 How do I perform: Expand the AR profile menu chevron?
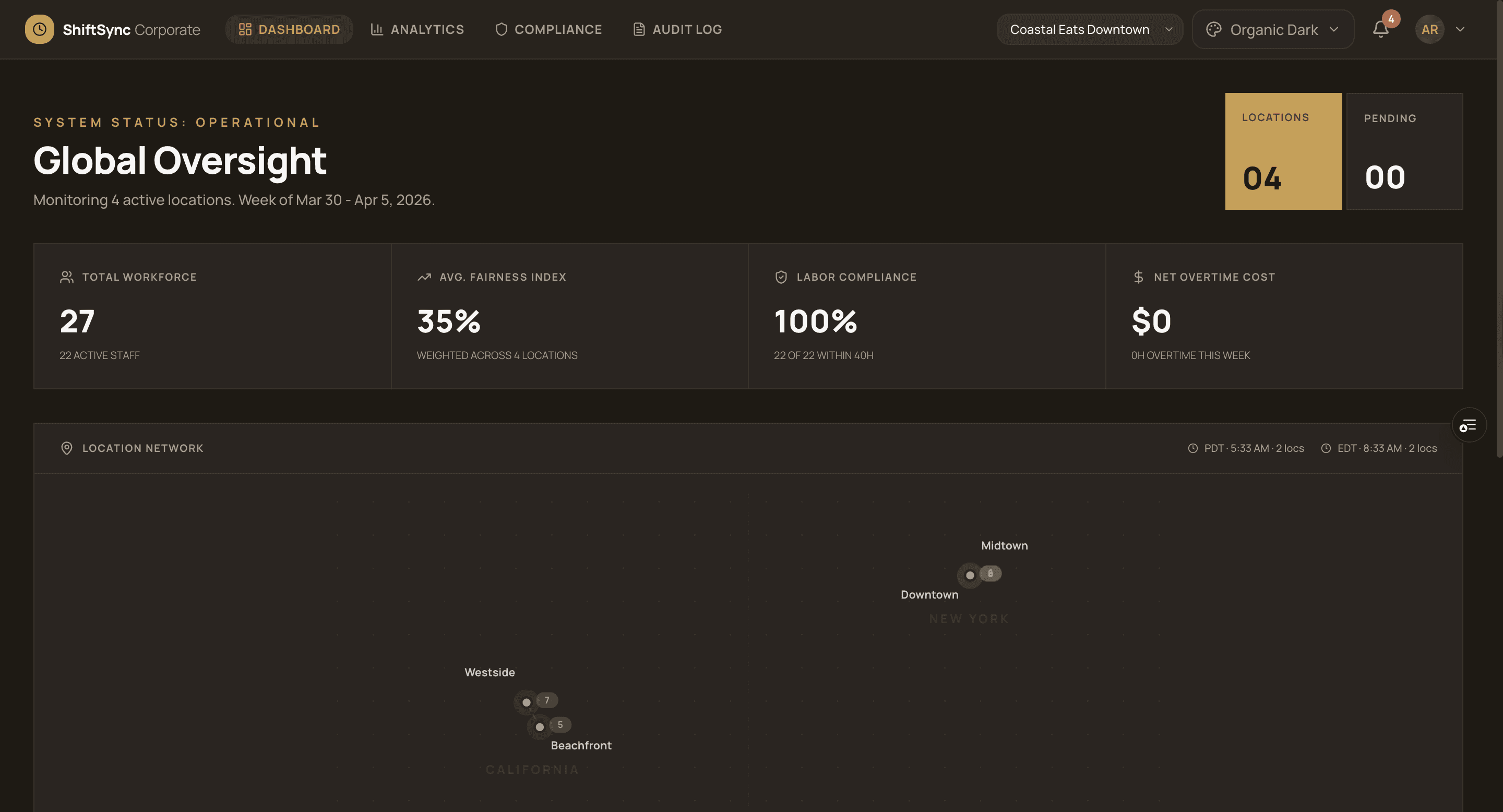coord(1460,29)
